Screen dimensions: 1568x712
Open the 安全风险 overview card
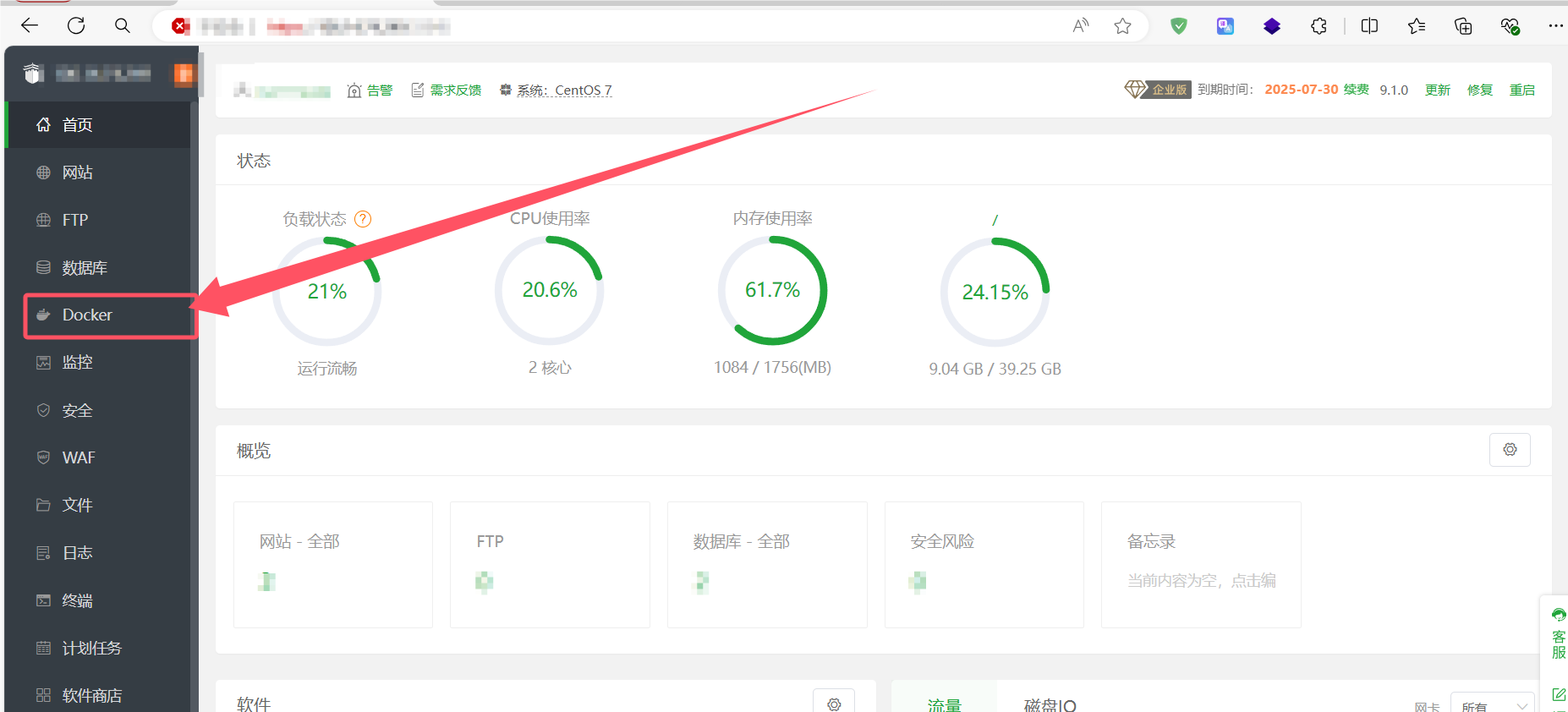[x=984, y=565]
